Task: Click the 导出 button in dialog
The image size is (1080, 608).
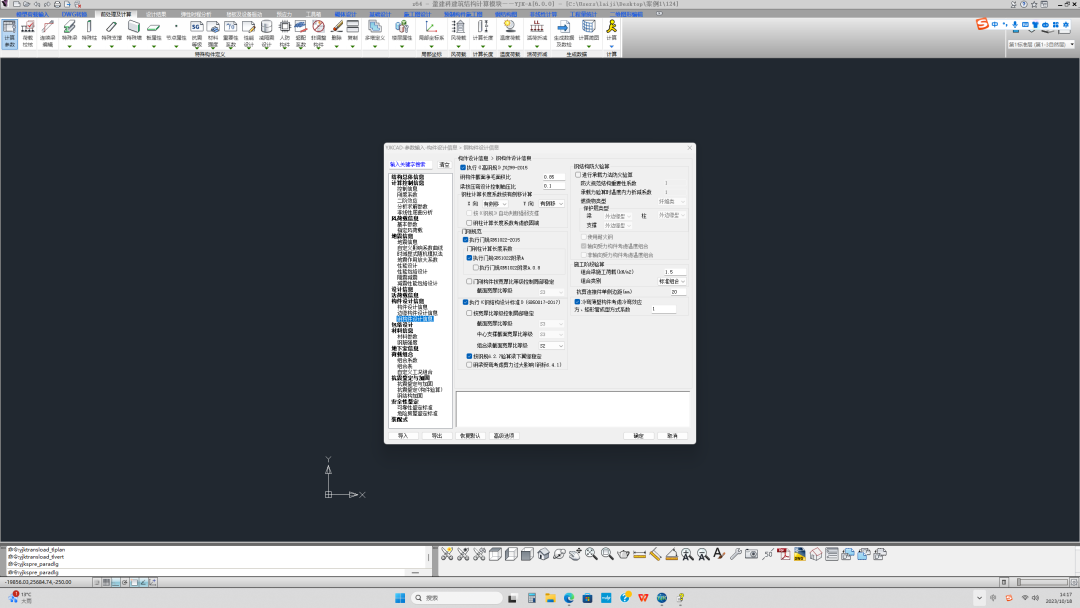Action: (437, 436)
